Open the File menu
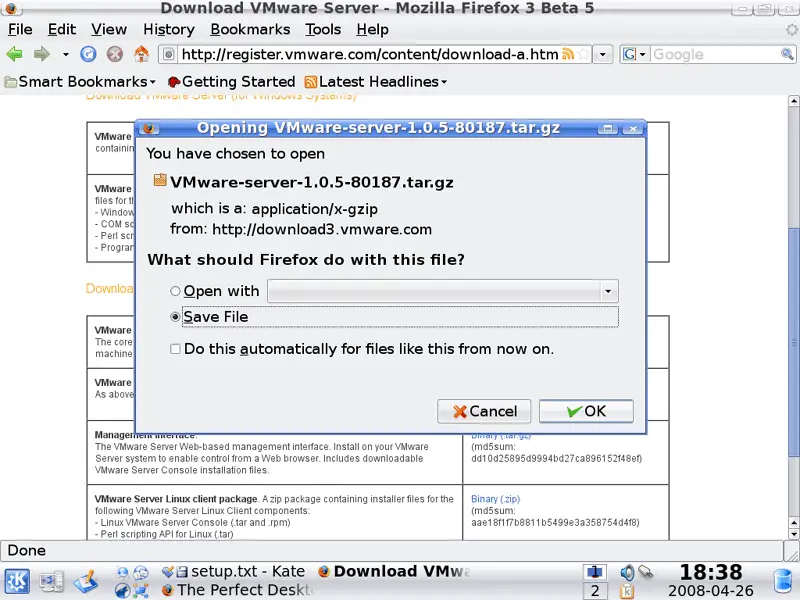The image size is (800, 600). tap(20, 30)
